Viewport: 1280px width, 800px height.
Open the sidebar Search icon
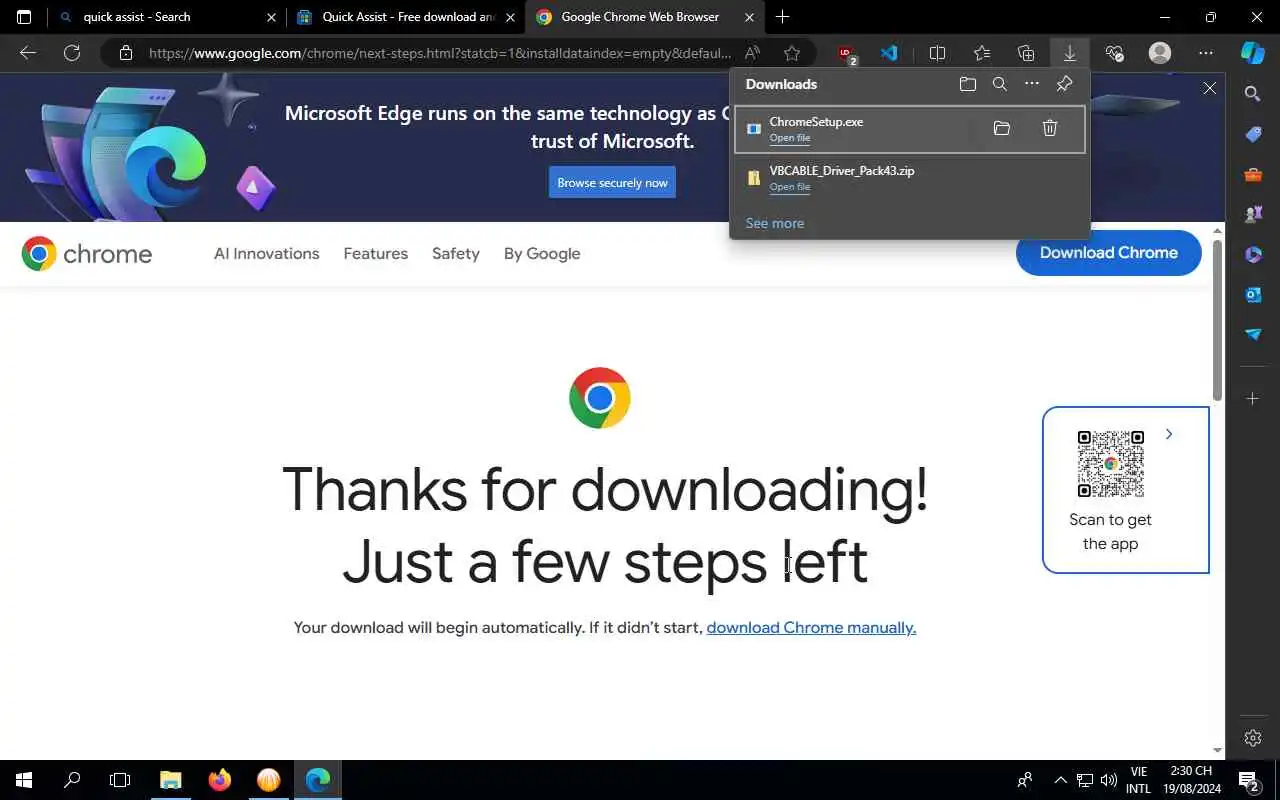(1252, 94)
